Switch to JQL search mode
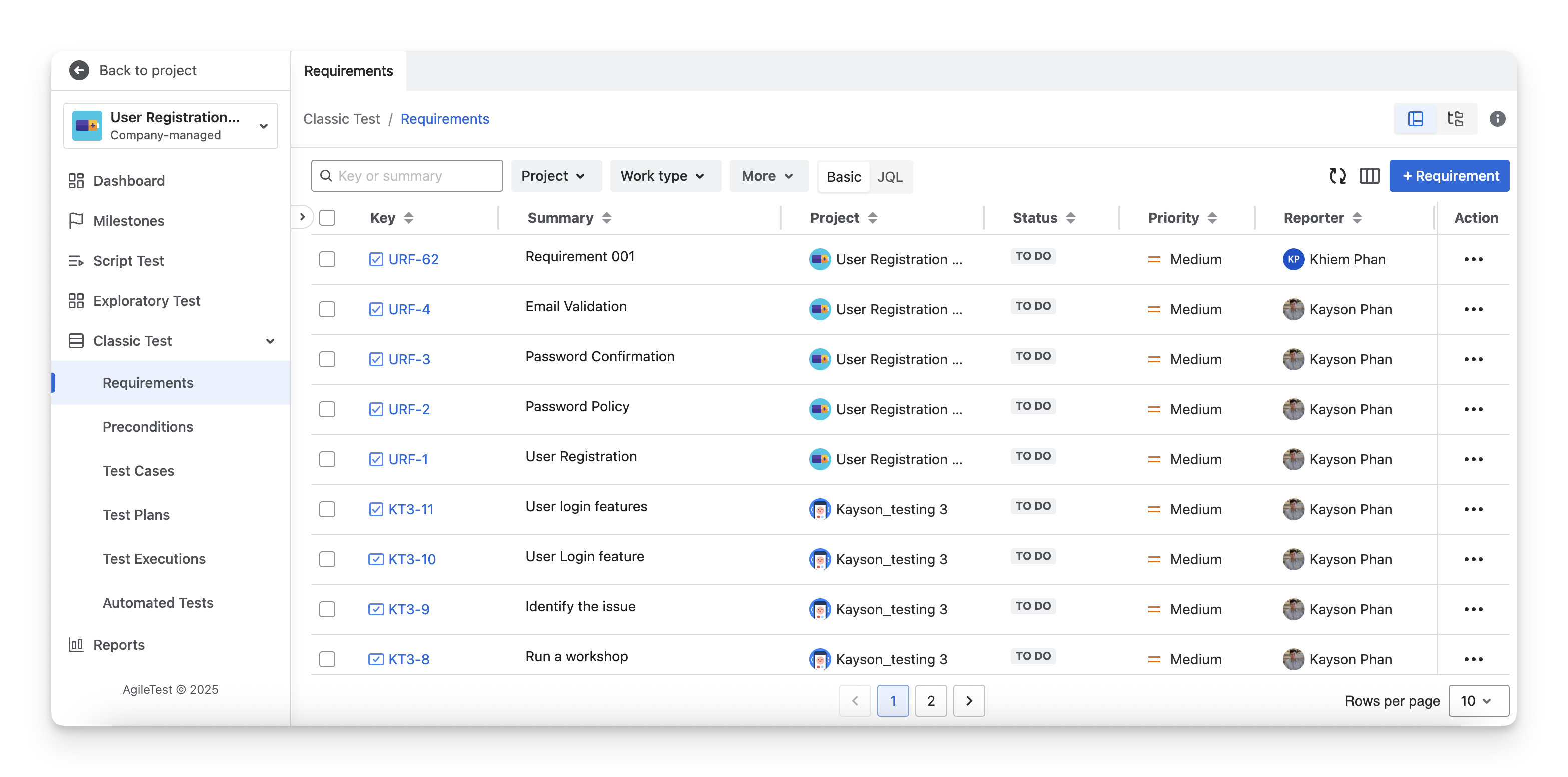 pyautogui.click(x=889, y=177)
